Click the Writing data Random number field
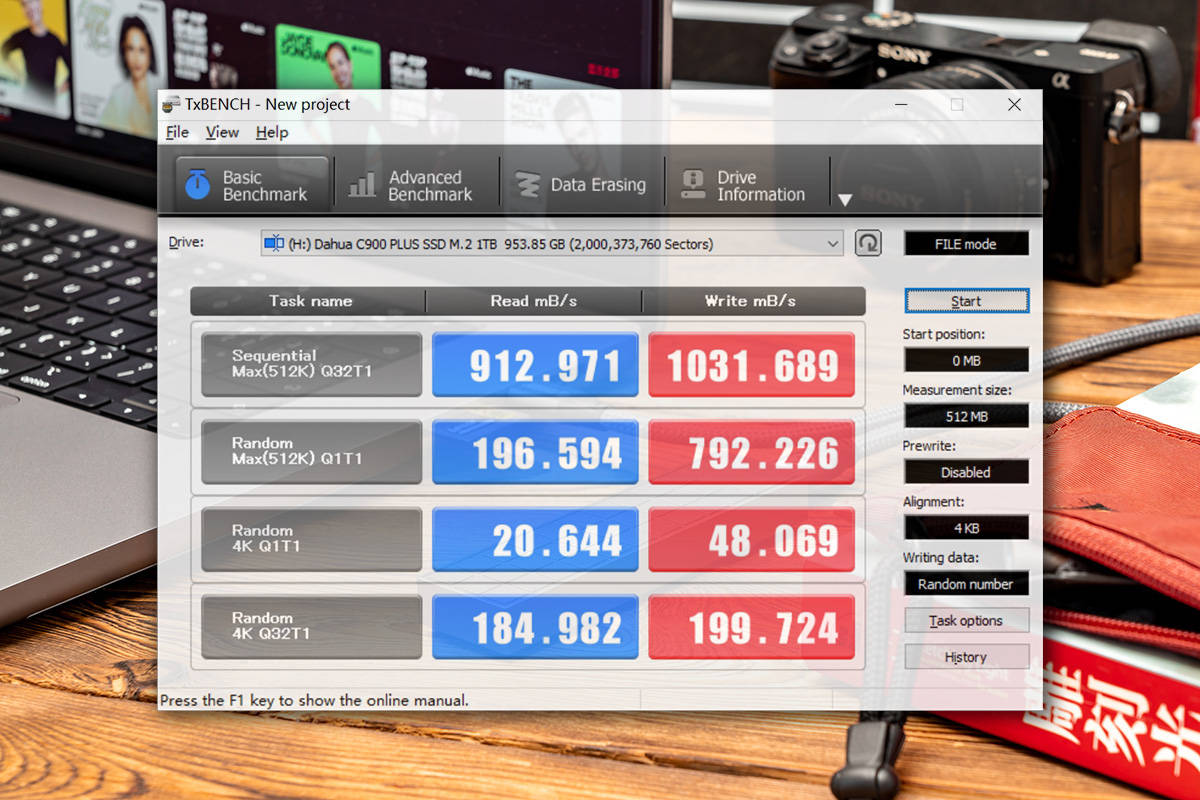 point(966,584)
